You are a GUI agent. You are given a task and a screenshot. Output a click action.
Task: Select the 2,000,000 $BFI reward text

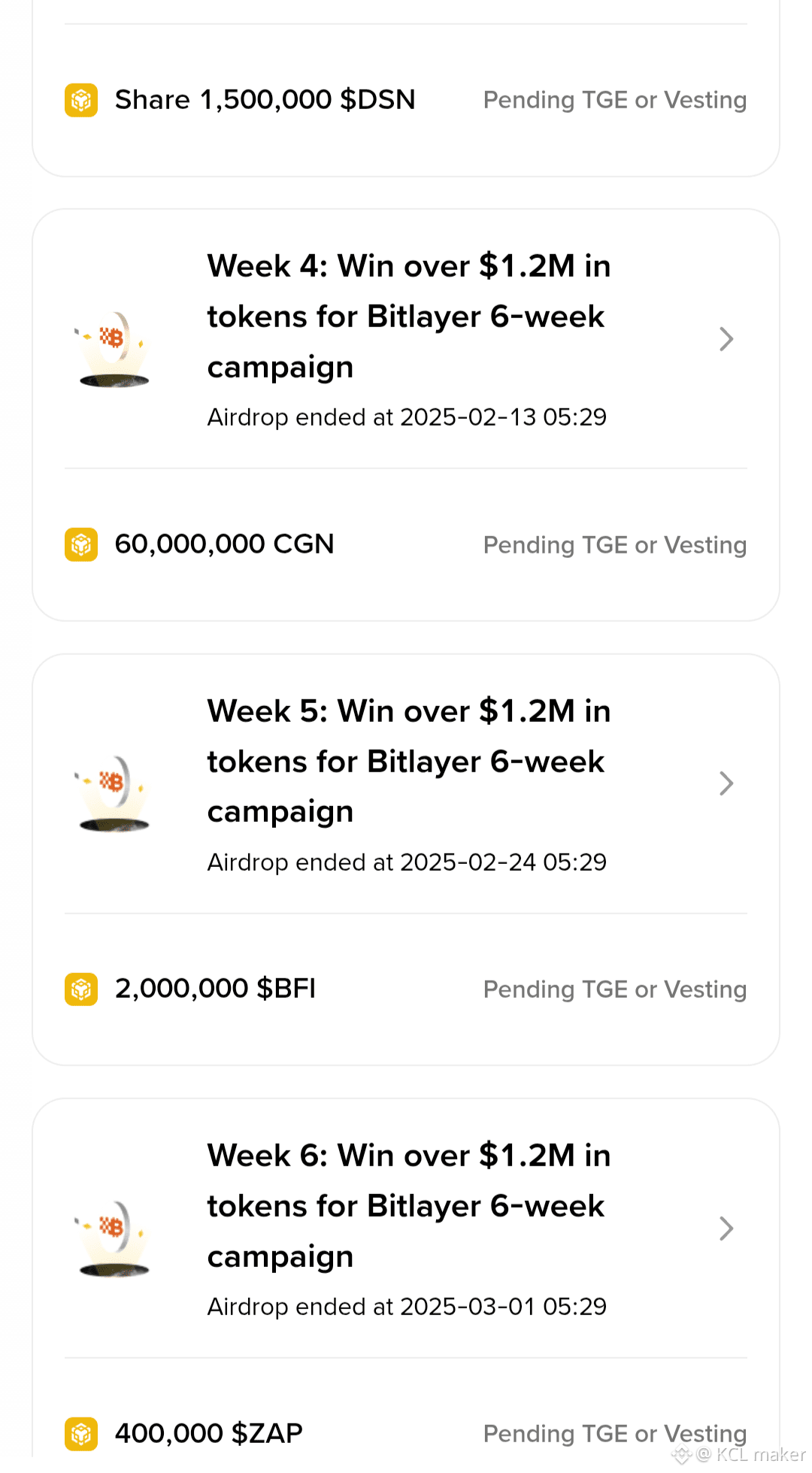(x=215, y=988)
